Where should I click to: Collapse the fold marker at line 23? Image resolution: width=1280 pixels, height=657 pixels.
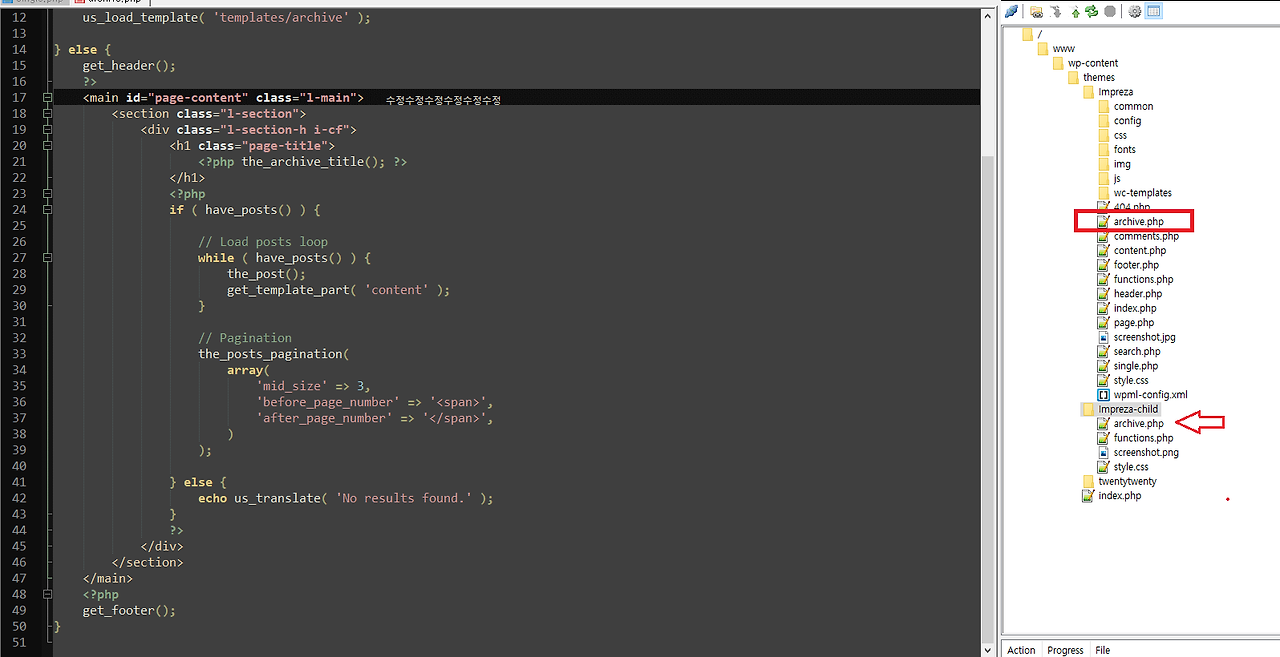click(47, 194)
